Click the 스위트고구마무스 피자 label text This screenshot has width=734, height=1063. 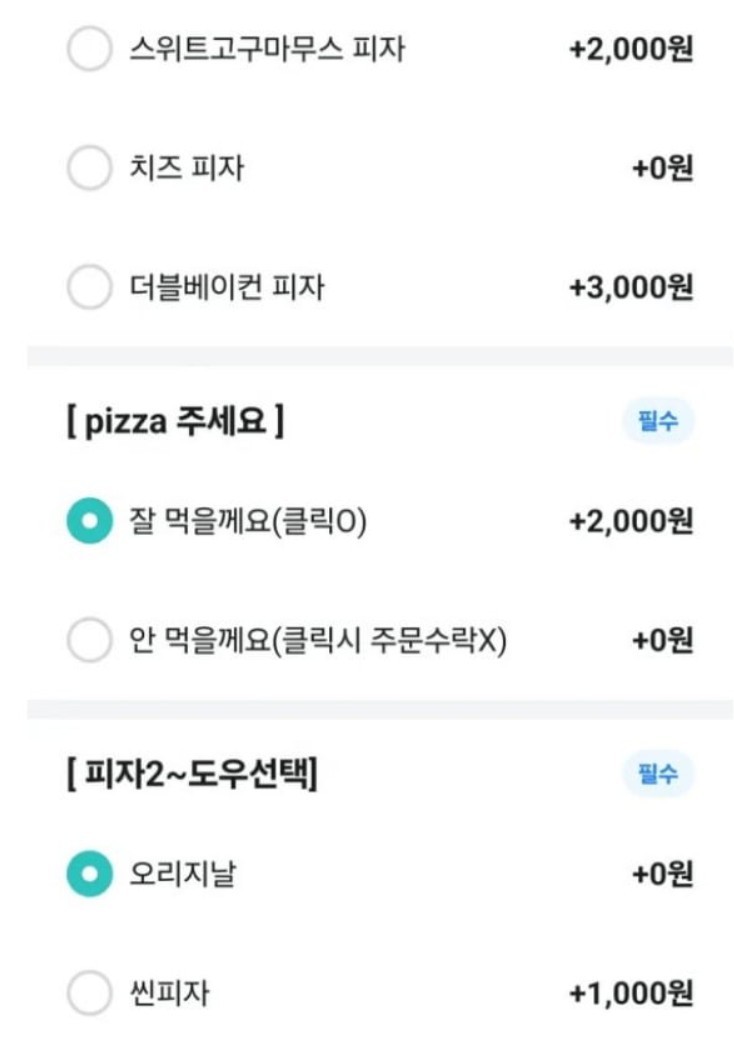tap(267, 49)
